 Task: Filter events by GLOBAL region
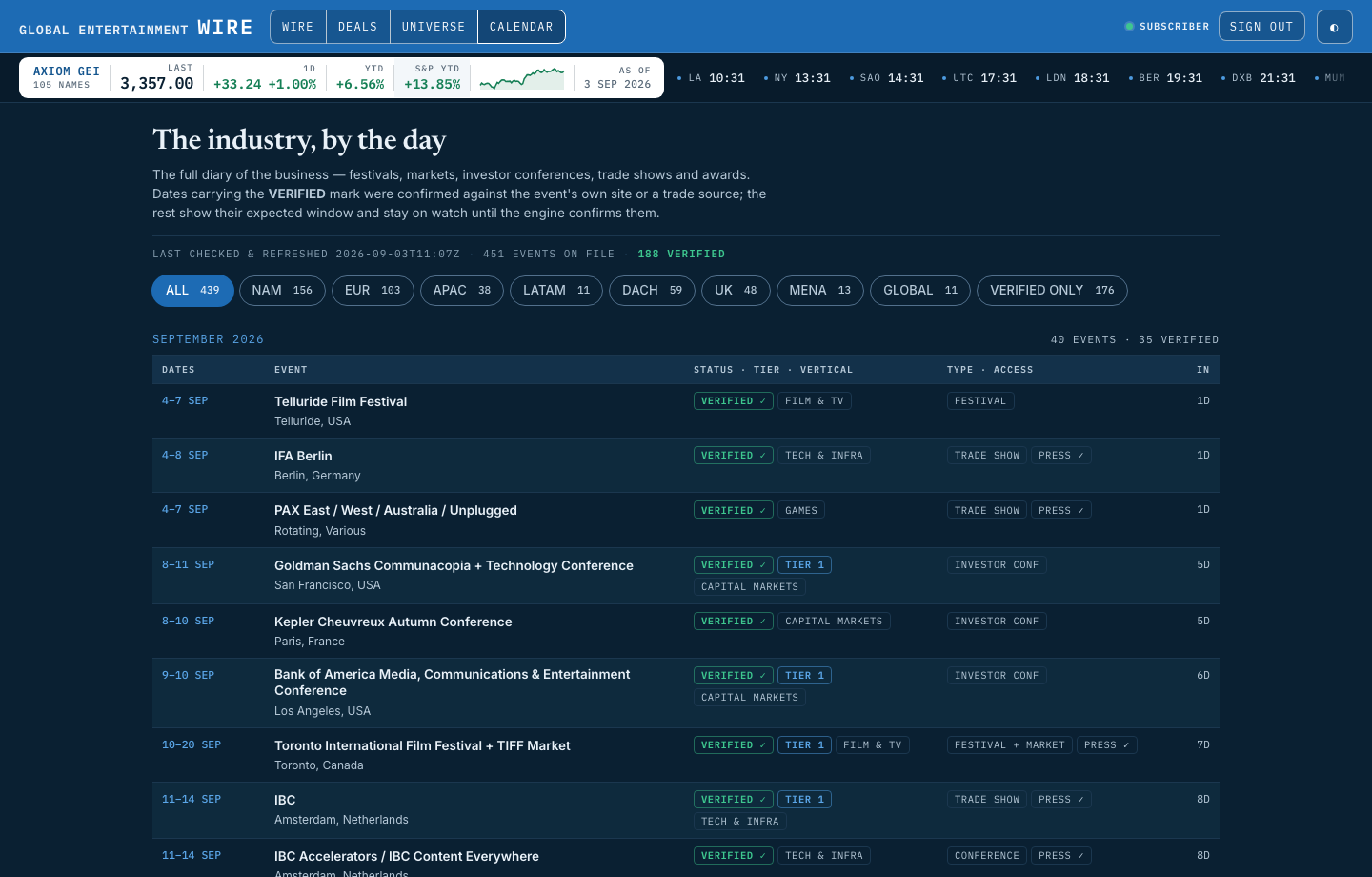pos(920,291)
